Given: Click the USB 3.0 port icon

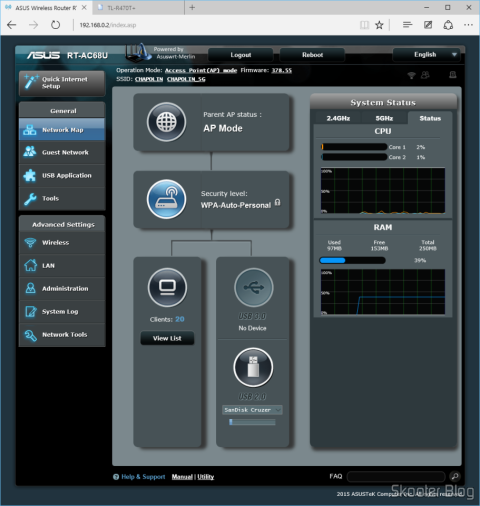Looking at the screenshot, I should point(254,287).
